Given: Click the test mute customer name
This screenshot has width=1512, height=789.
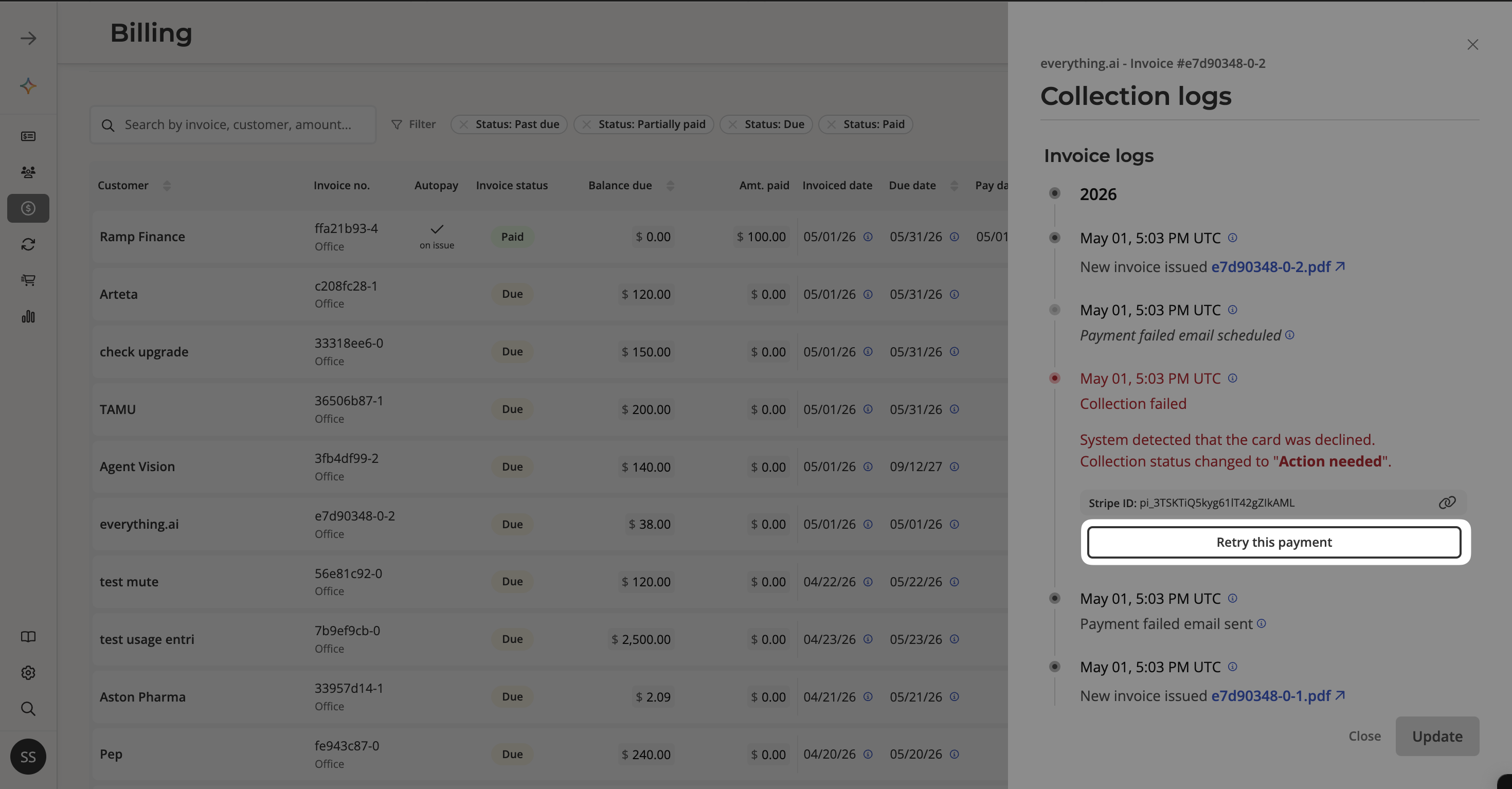Looking at the screenshot, I should [129, 582].
